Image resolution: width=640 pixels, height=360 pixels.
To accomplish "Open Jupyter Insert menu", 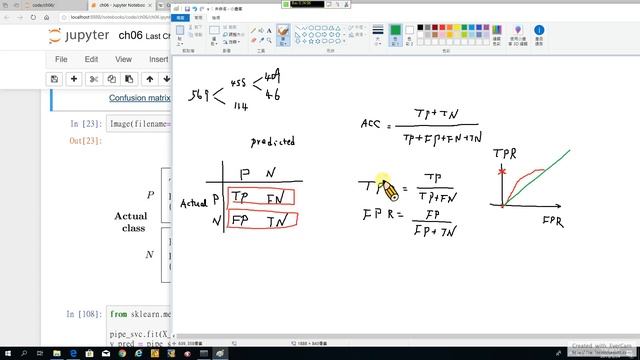I will coord(159,59).
